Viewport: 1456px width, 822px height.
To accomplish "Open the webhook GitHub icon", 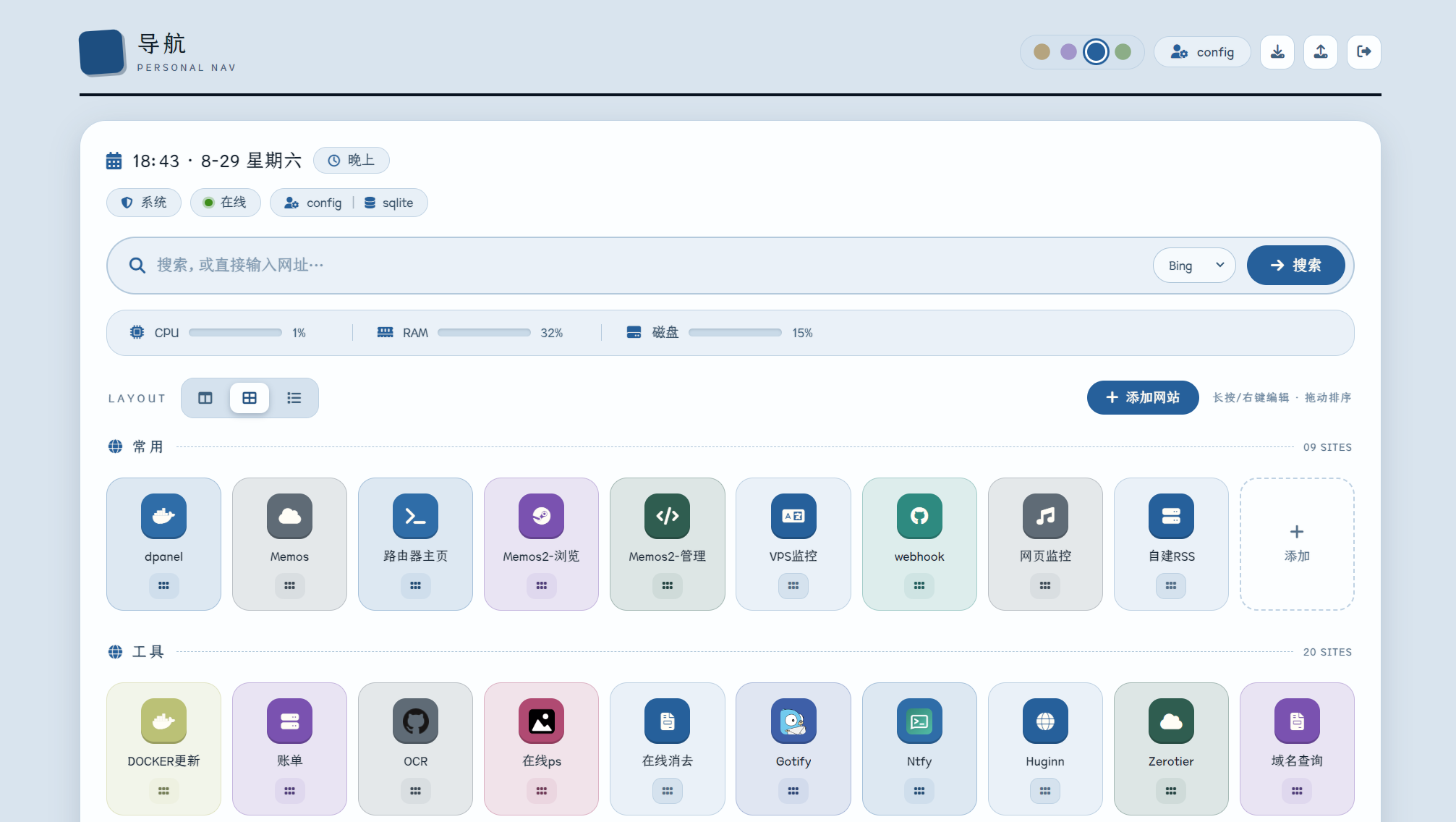I will click(919, 516).
